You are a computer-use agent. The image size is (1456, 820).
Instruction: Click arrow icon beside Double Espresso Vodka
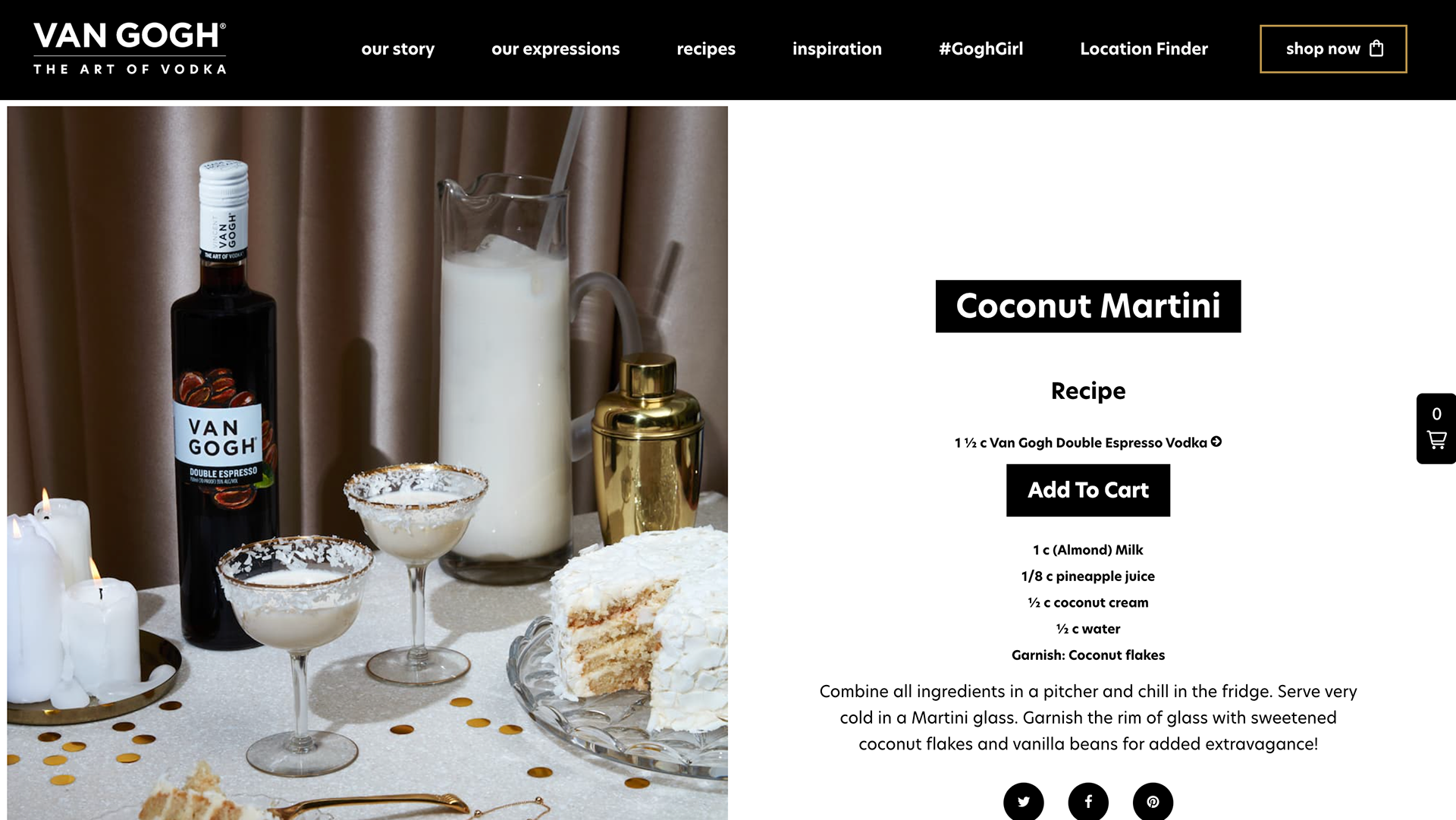[1216, 441]
